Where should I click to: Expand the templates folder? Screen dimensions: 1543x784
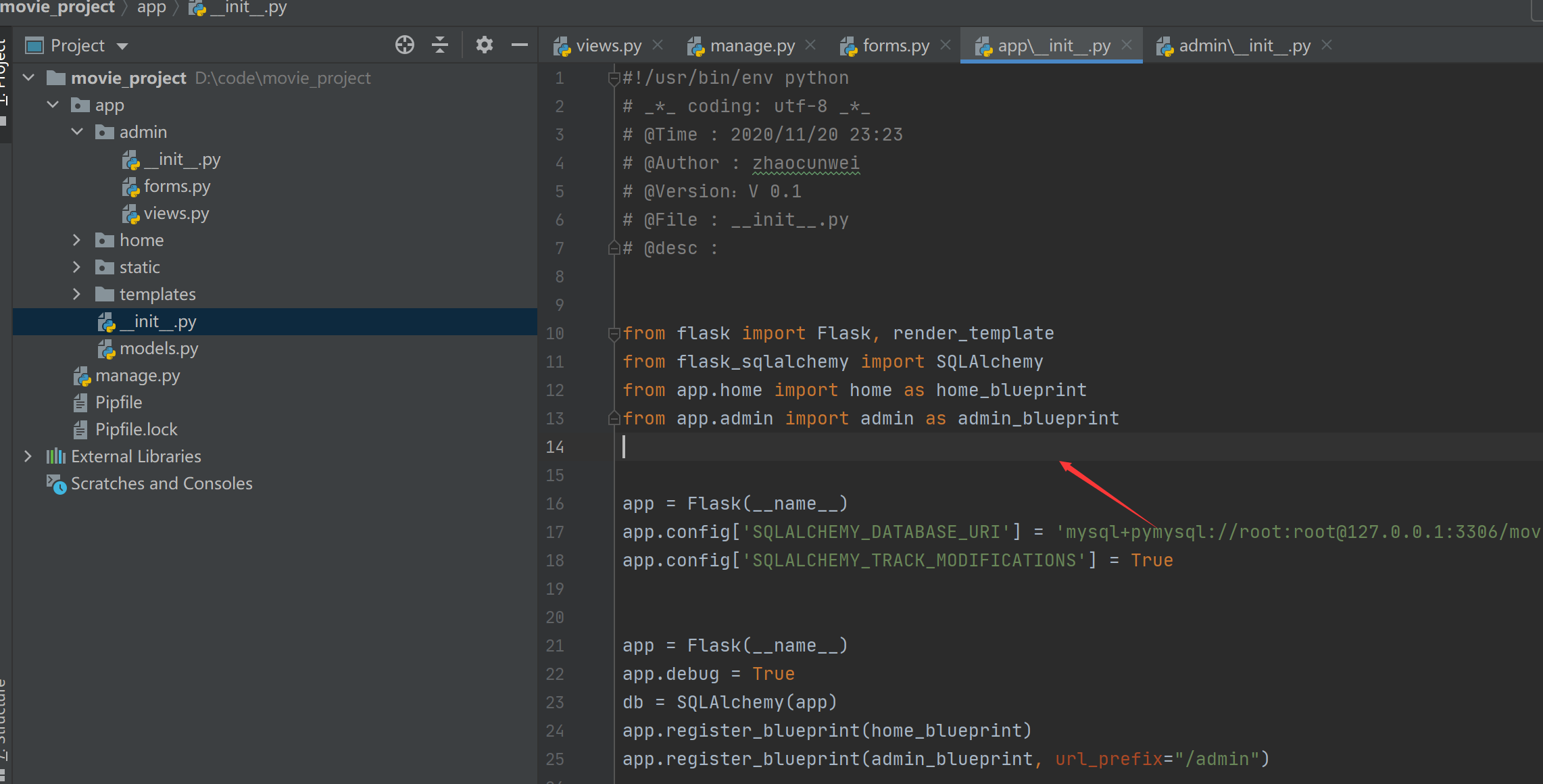pos(76,295)
